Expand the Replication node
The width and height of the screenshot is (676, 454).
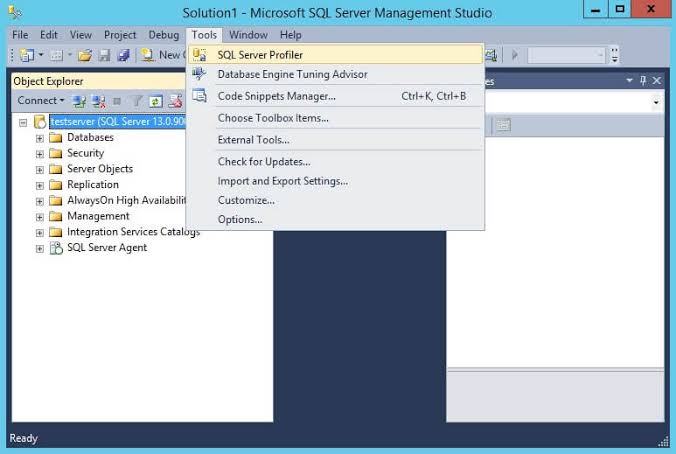pyautogui.click(x=40, y=186)
